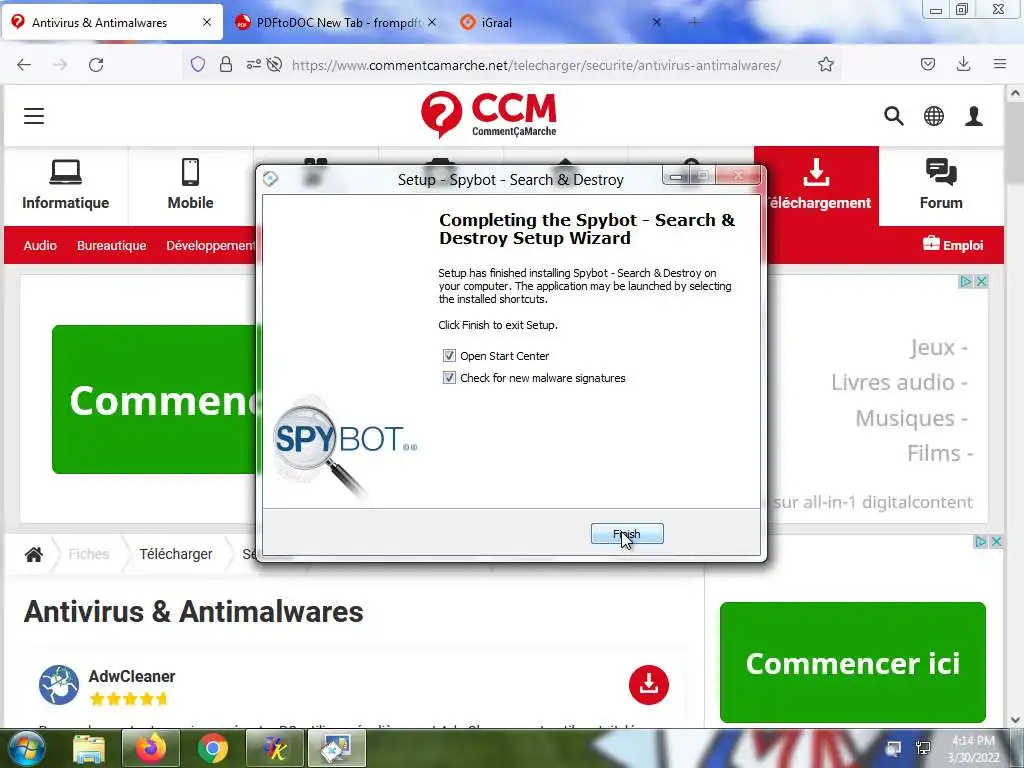Click Commencer ici green ad button on right

(852, 662)
